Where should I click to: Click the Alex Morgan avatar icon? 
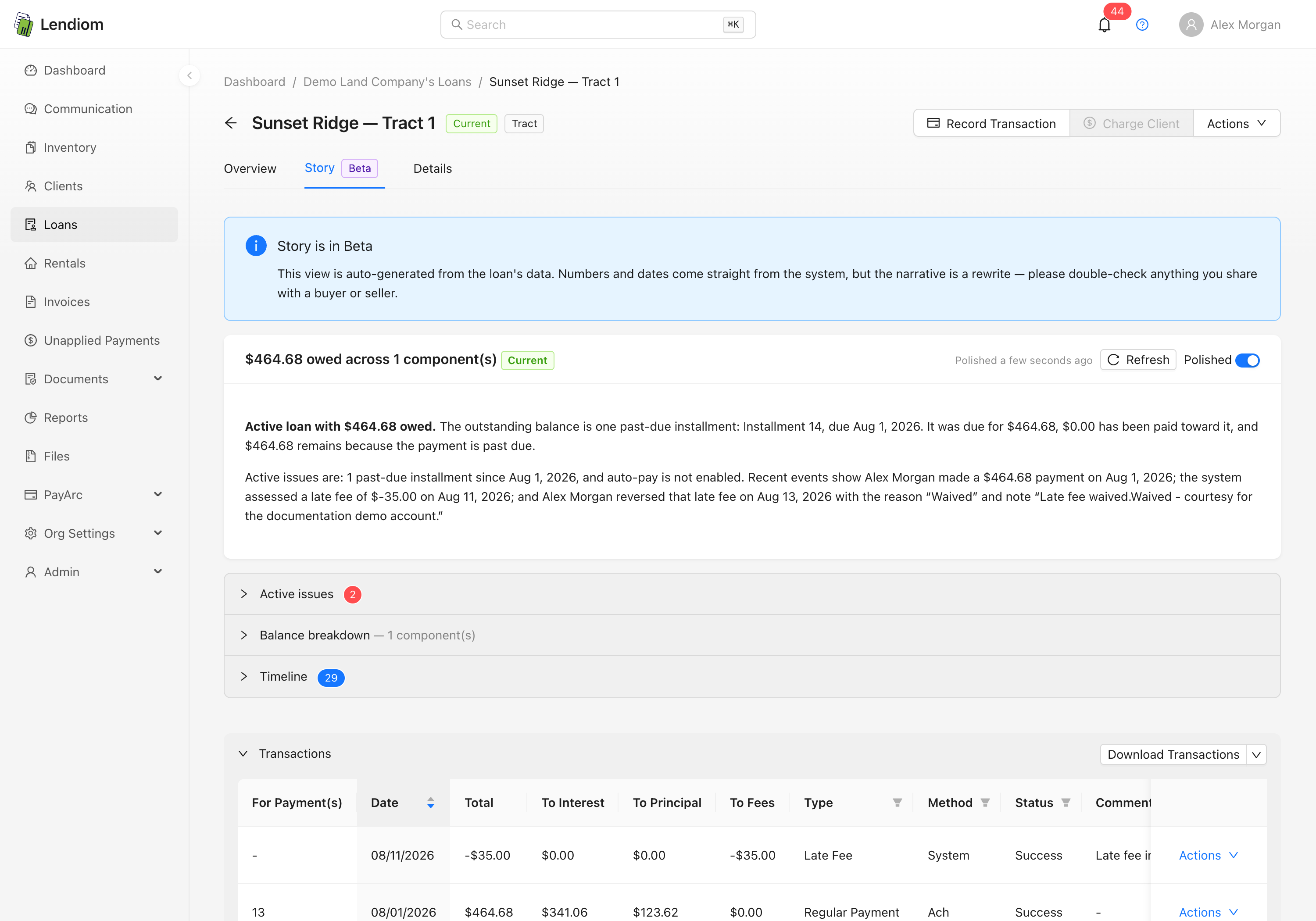click(1191, 25)
